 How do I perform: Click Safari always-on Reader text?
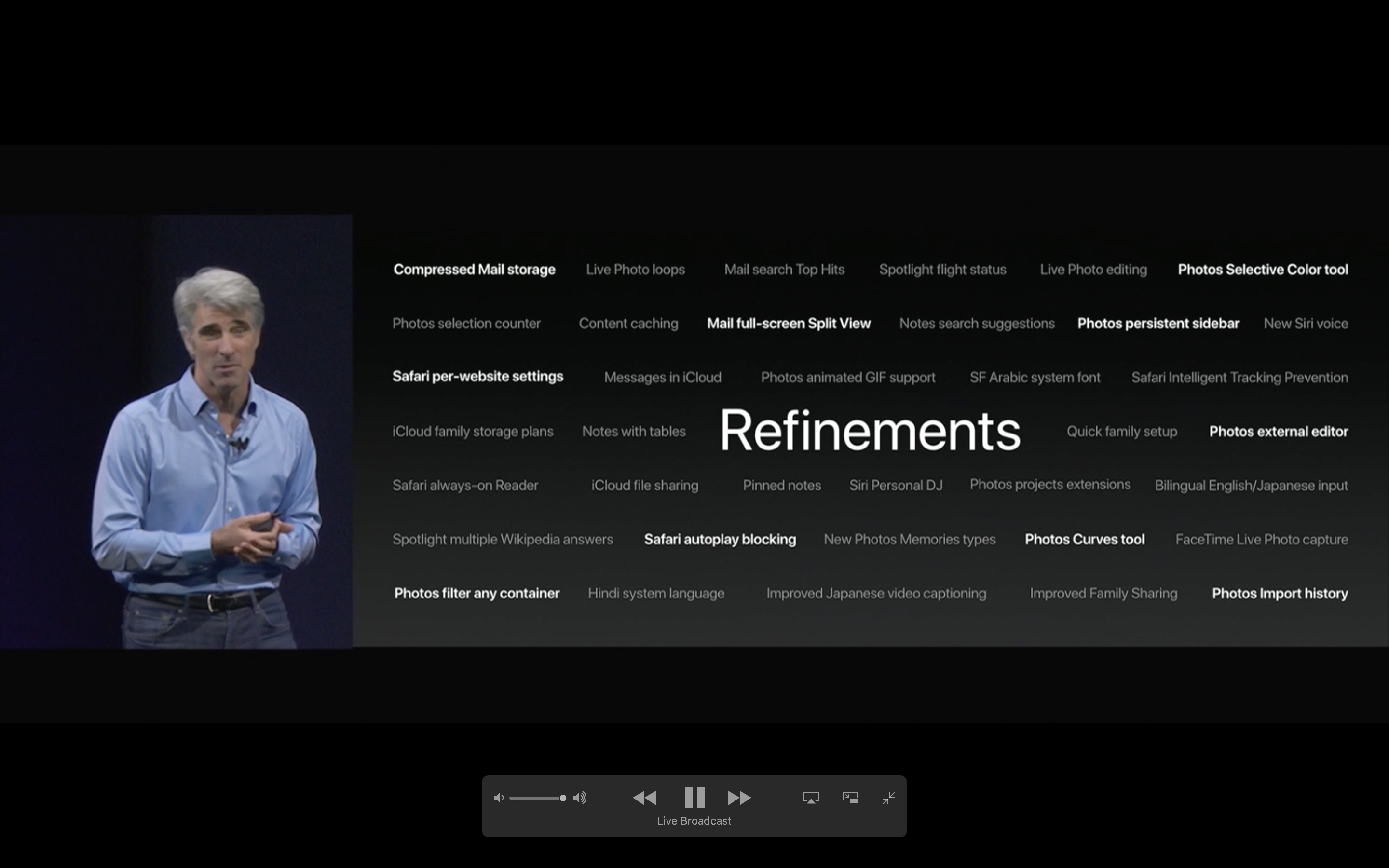pyautogui.click(x=465, y=485)
